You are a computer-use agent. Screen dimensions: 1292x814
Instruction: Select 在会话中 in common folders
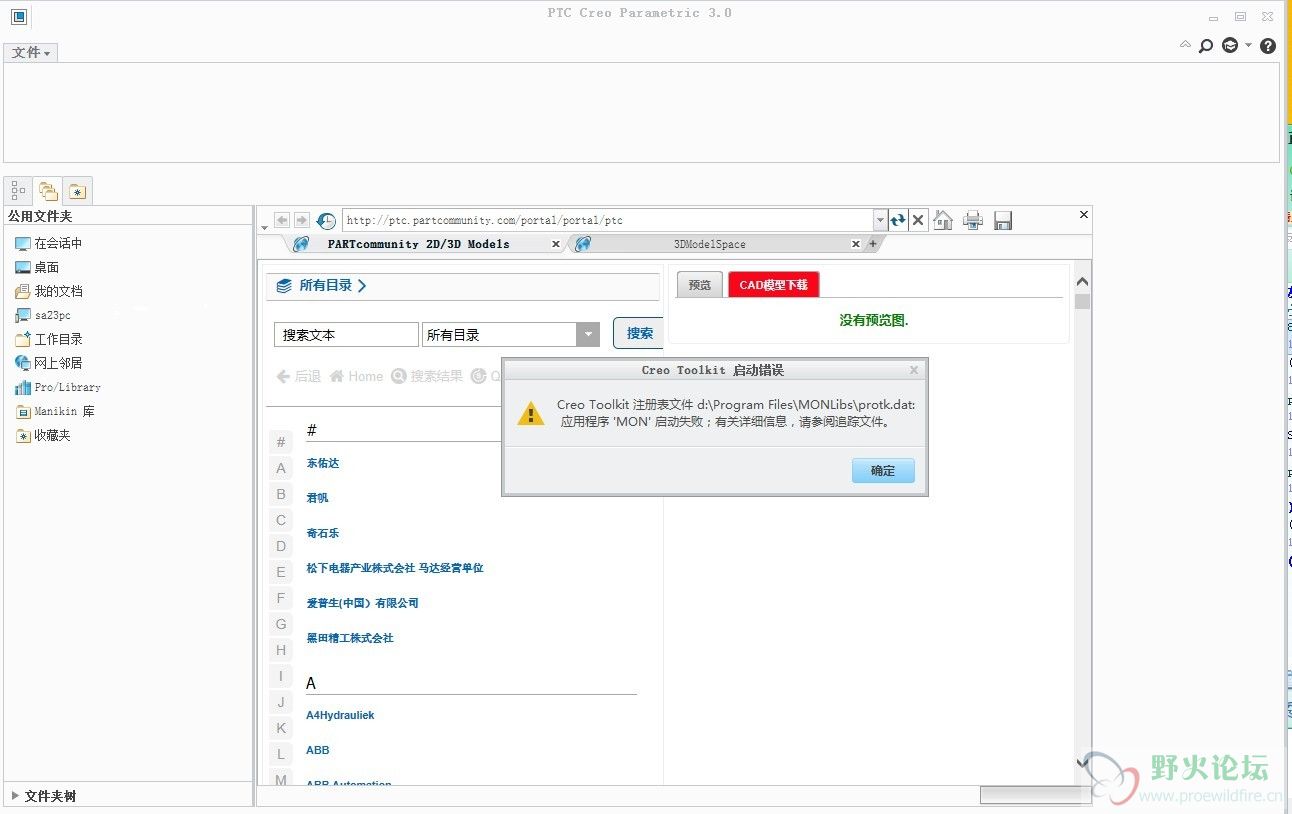pyautogui.click(x=49, y=243)
